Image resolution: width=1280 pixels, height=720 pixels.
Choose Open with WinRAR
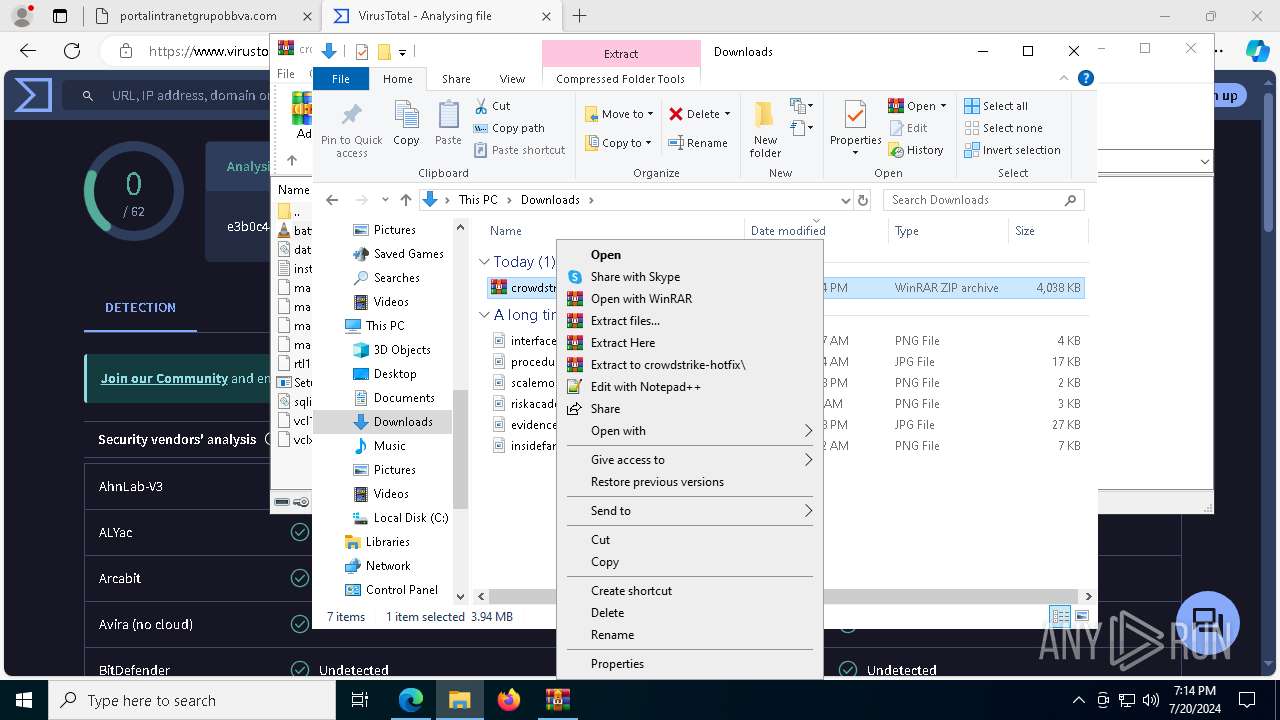[x=641, y=299]
